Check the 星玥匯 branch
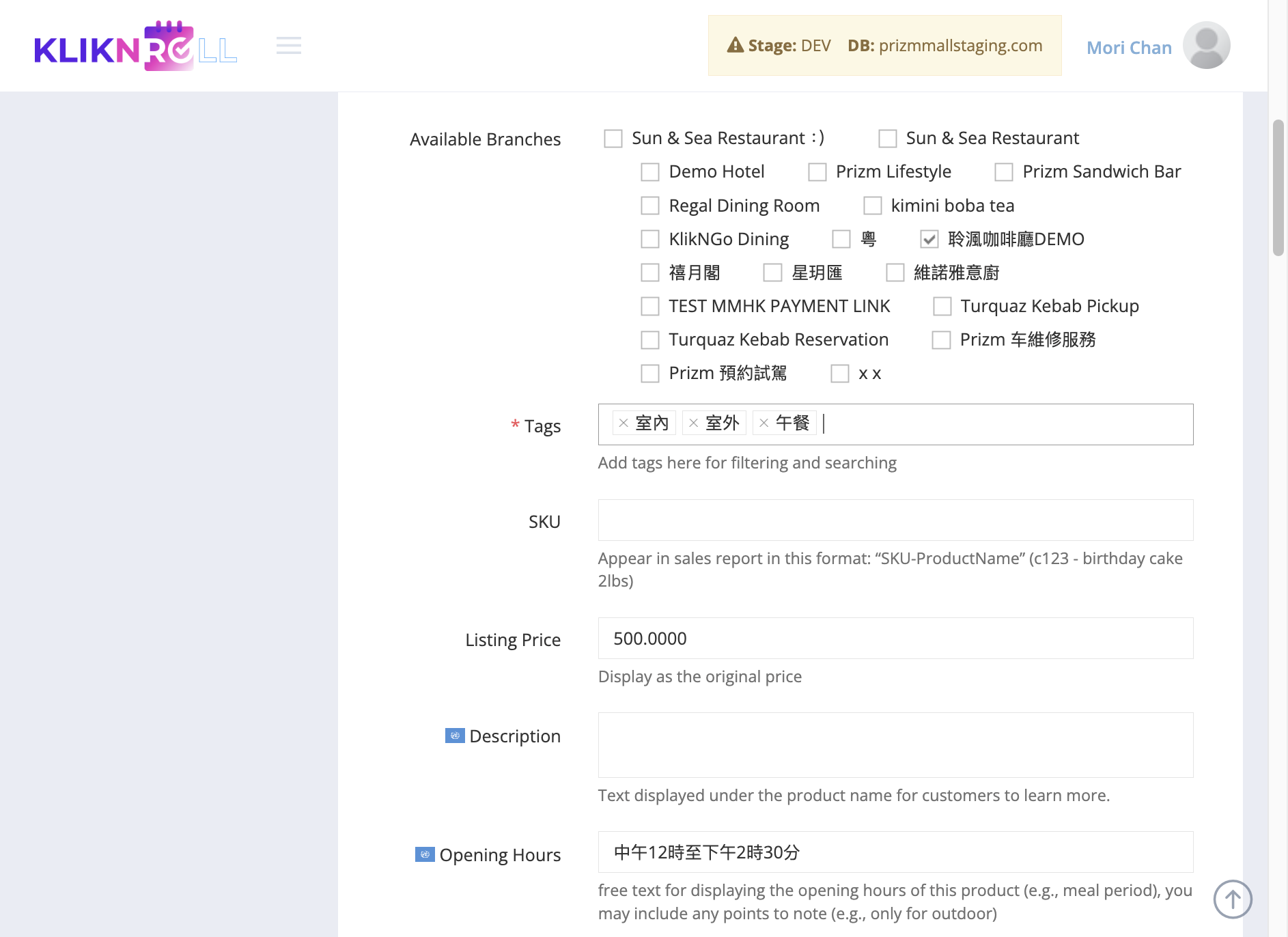1288x937 pixels. click(x=772, y=272)
